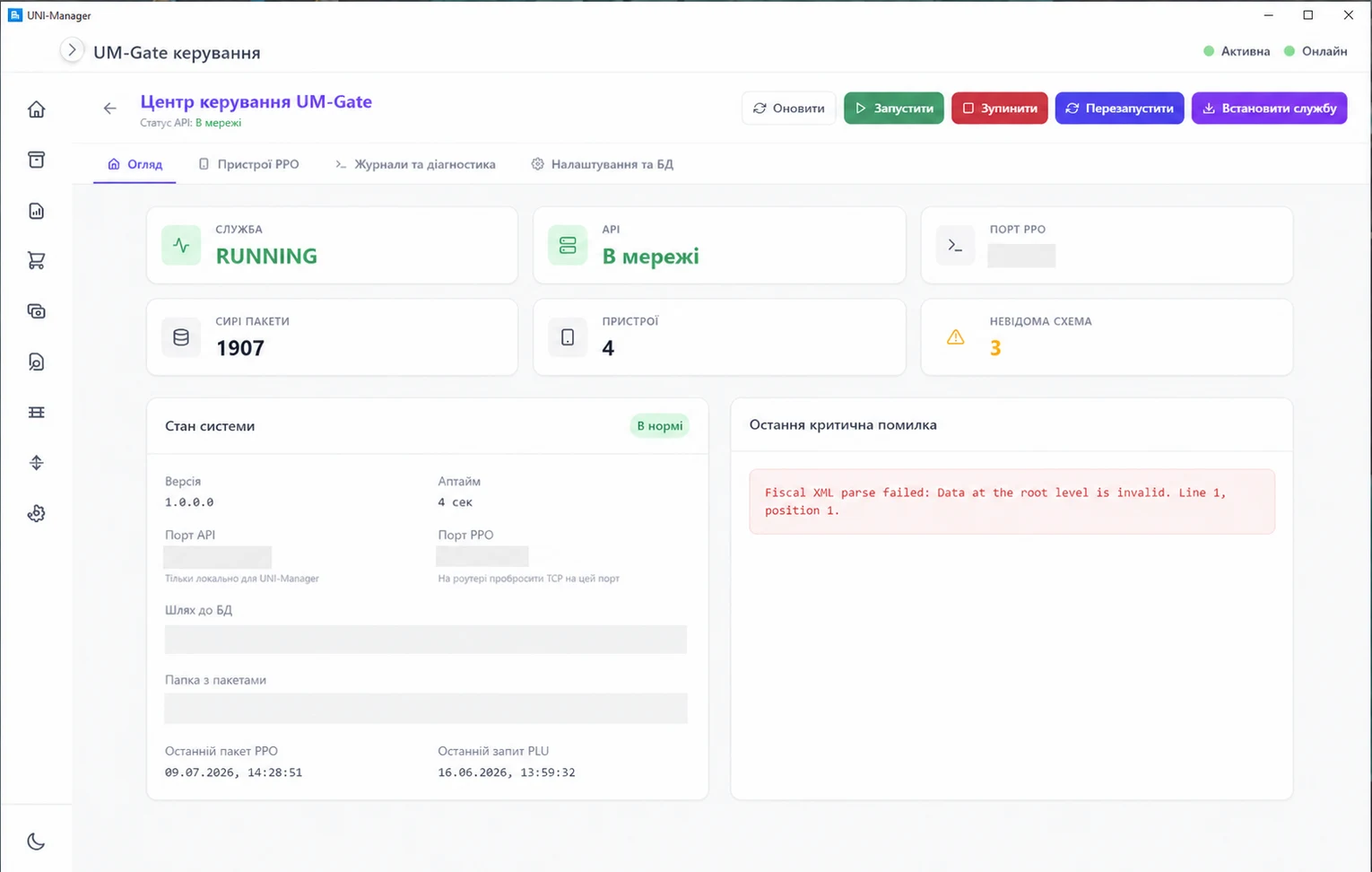
Task: Go back using the left arrow
Action: point(109,109)
